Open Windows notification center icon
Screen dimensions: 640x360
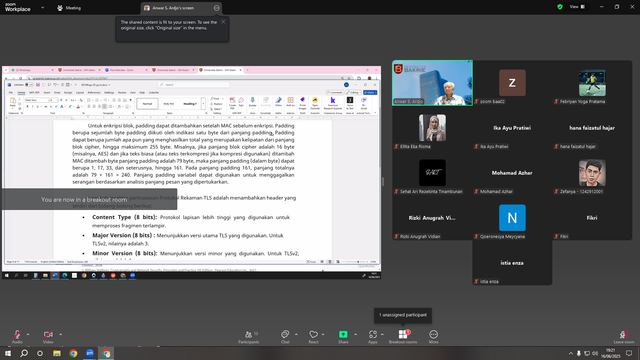point(629,353)
